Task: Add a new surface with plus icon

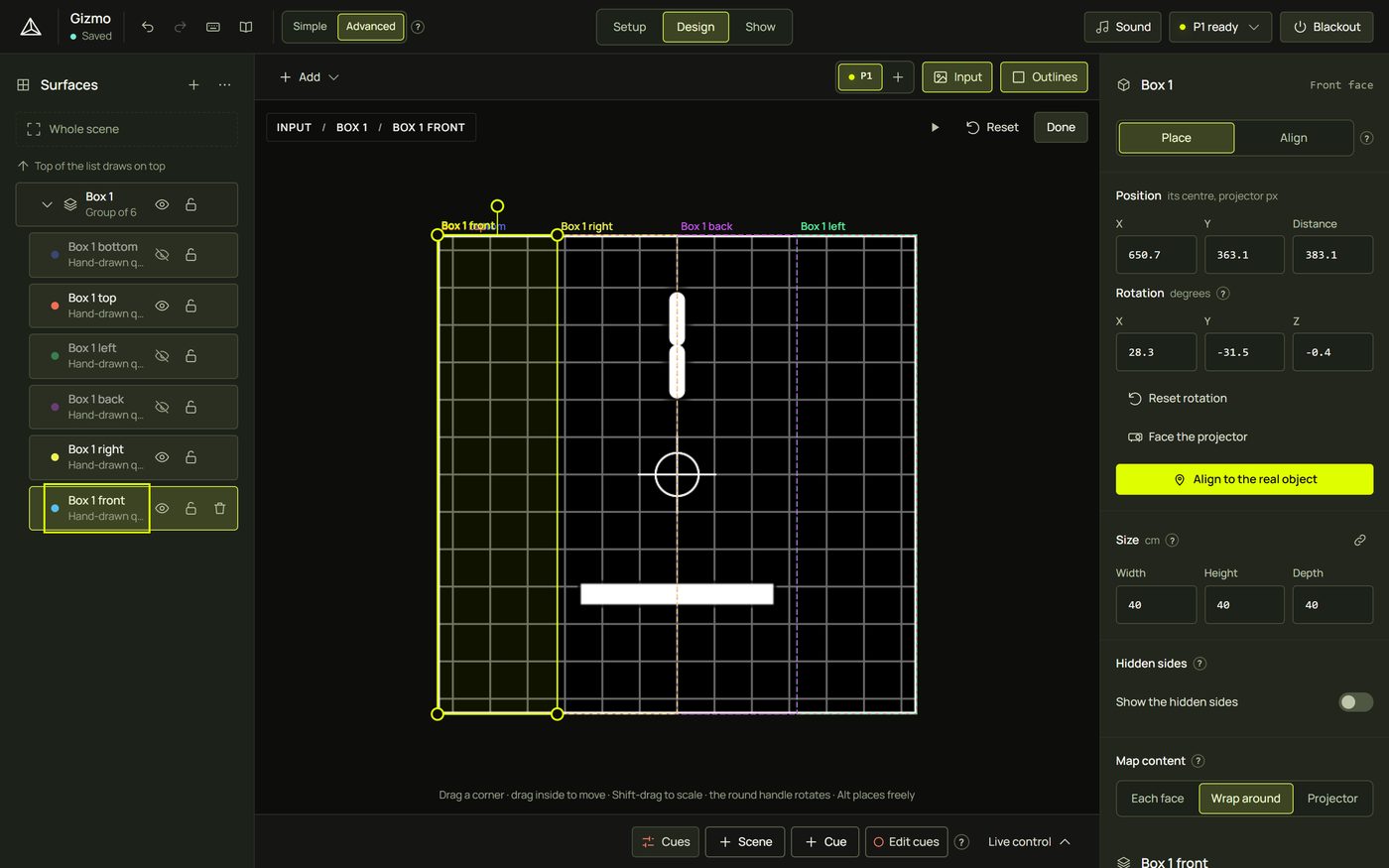Action: pos(193,85)
